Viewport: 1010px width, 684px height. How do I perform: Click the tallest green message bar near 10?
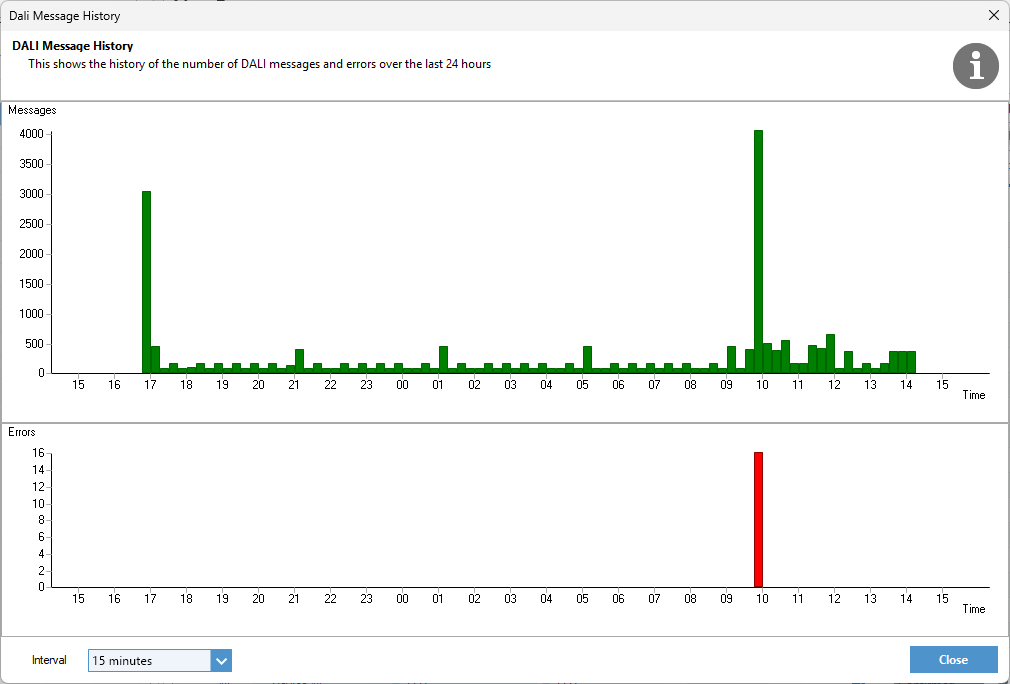point(758,250)
